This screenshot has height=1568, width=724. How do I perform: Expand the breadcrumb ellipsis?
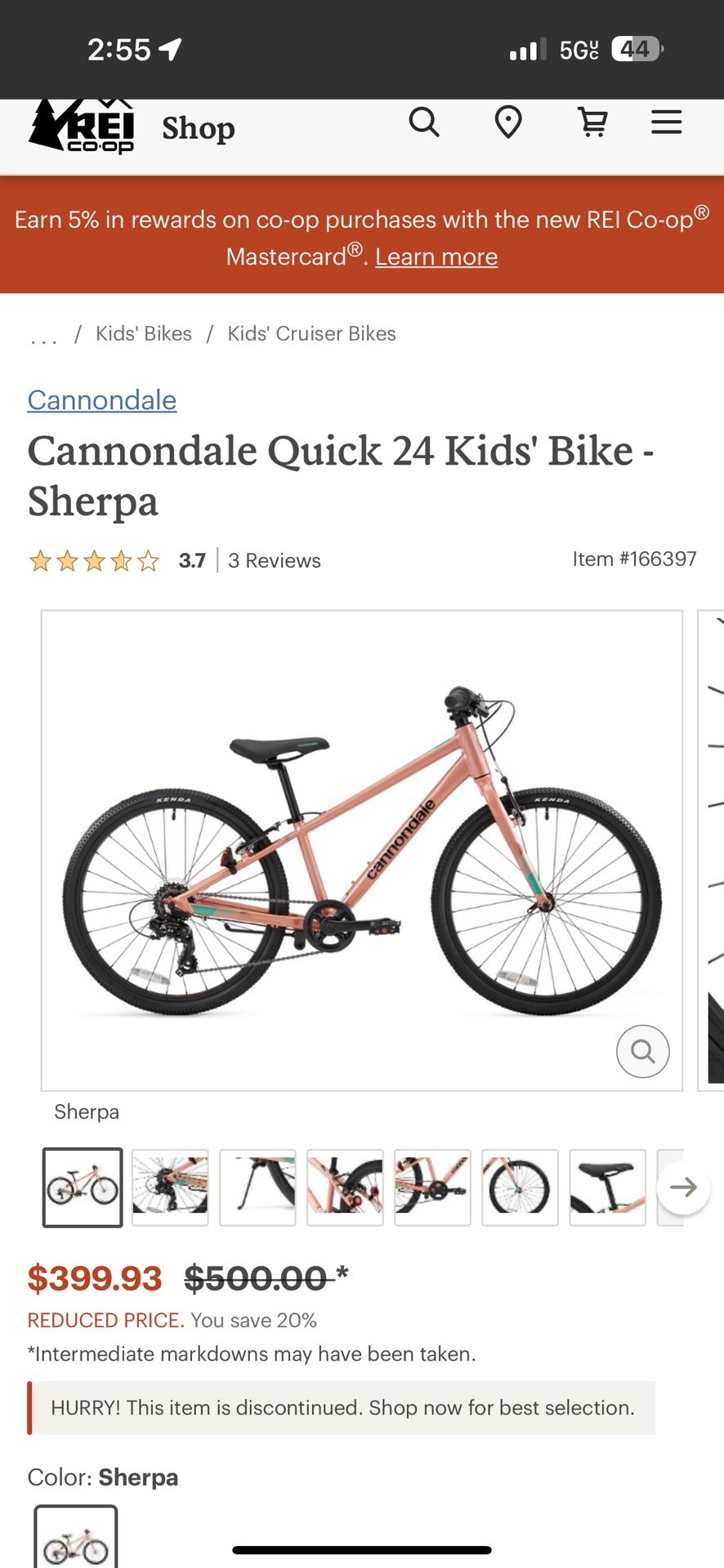pos(44,335)
